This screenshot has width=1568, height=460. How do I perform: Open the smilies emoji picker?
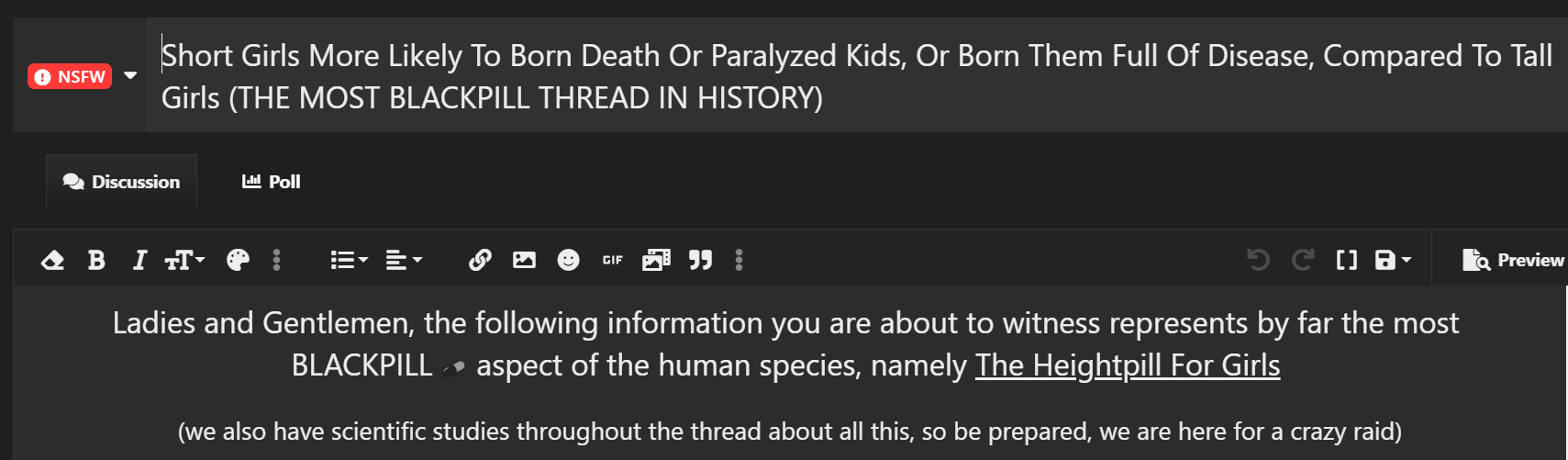[568, 261]
